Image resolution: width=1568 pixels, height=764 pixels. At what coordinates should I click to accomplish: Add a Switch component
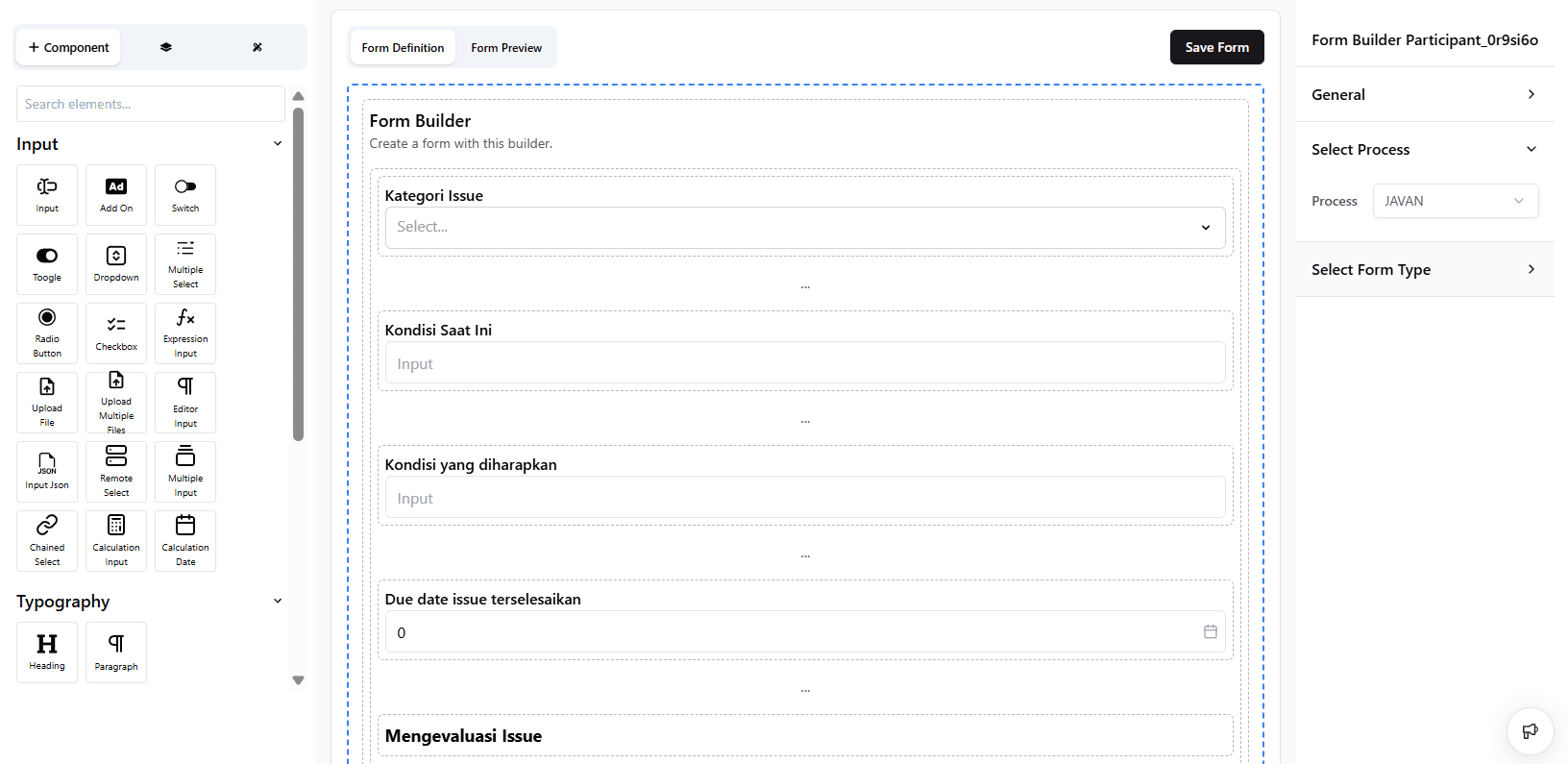coord(185,194)
